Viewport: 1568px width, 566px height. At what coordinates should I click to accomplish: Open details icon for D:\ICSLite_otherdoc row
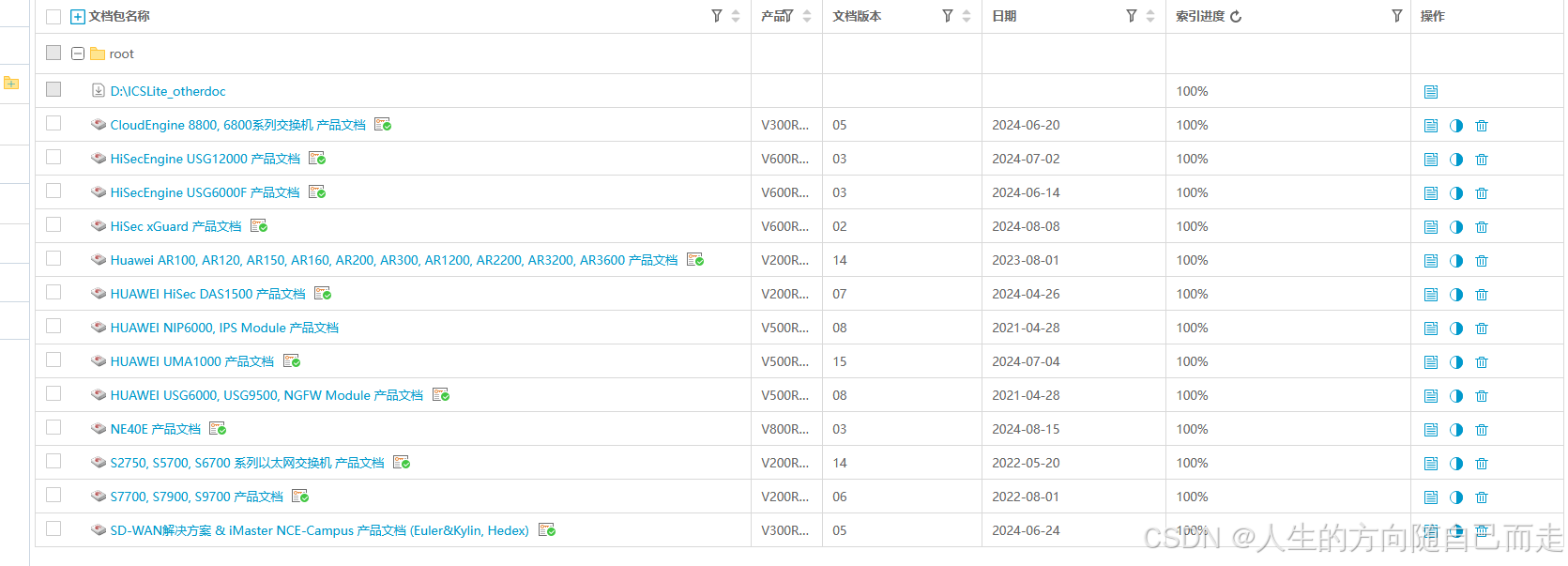click(x=1431, y=92)
